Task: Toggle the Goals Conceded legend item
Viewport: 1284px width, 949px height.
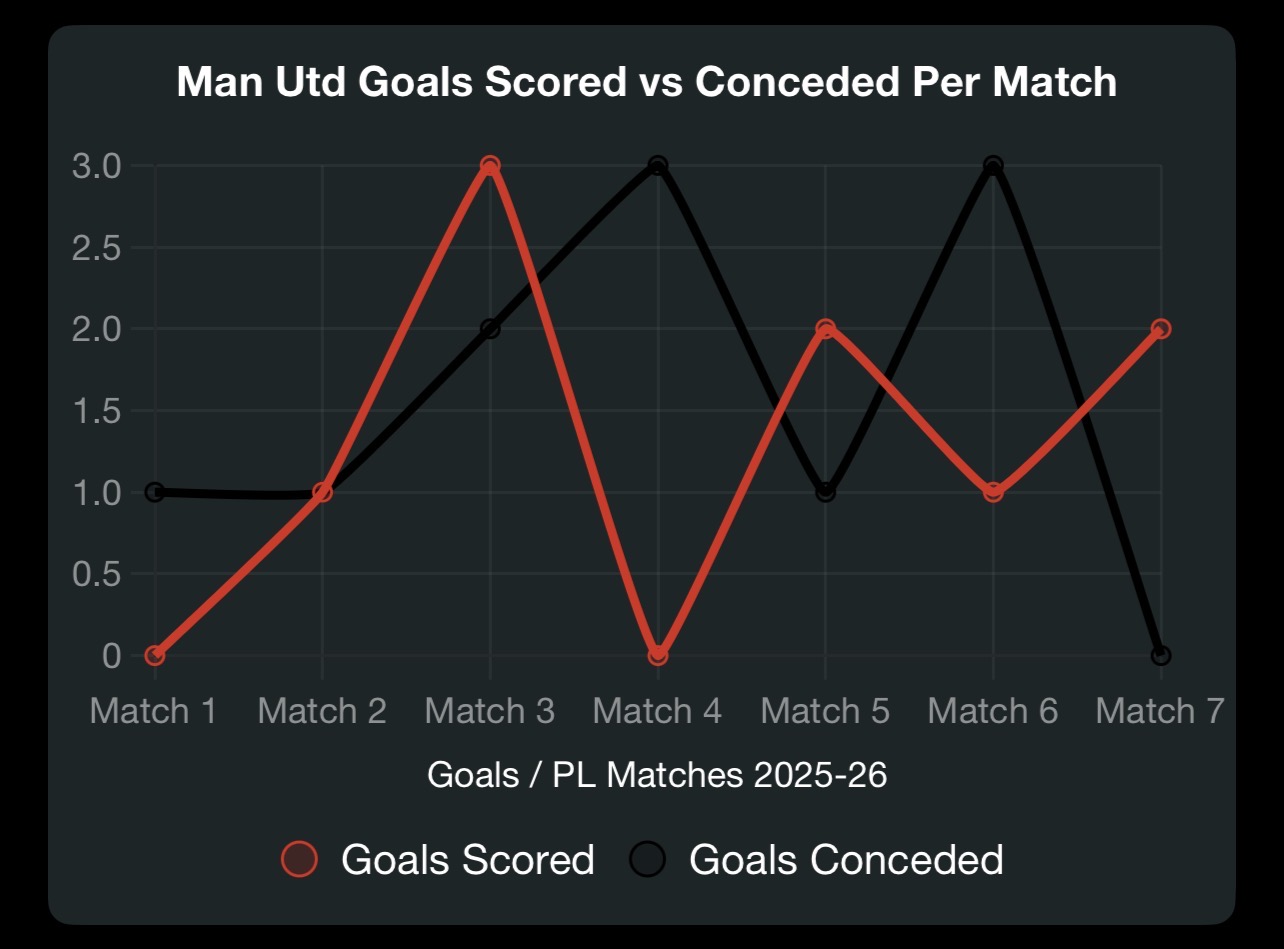Action: (817, 859)
